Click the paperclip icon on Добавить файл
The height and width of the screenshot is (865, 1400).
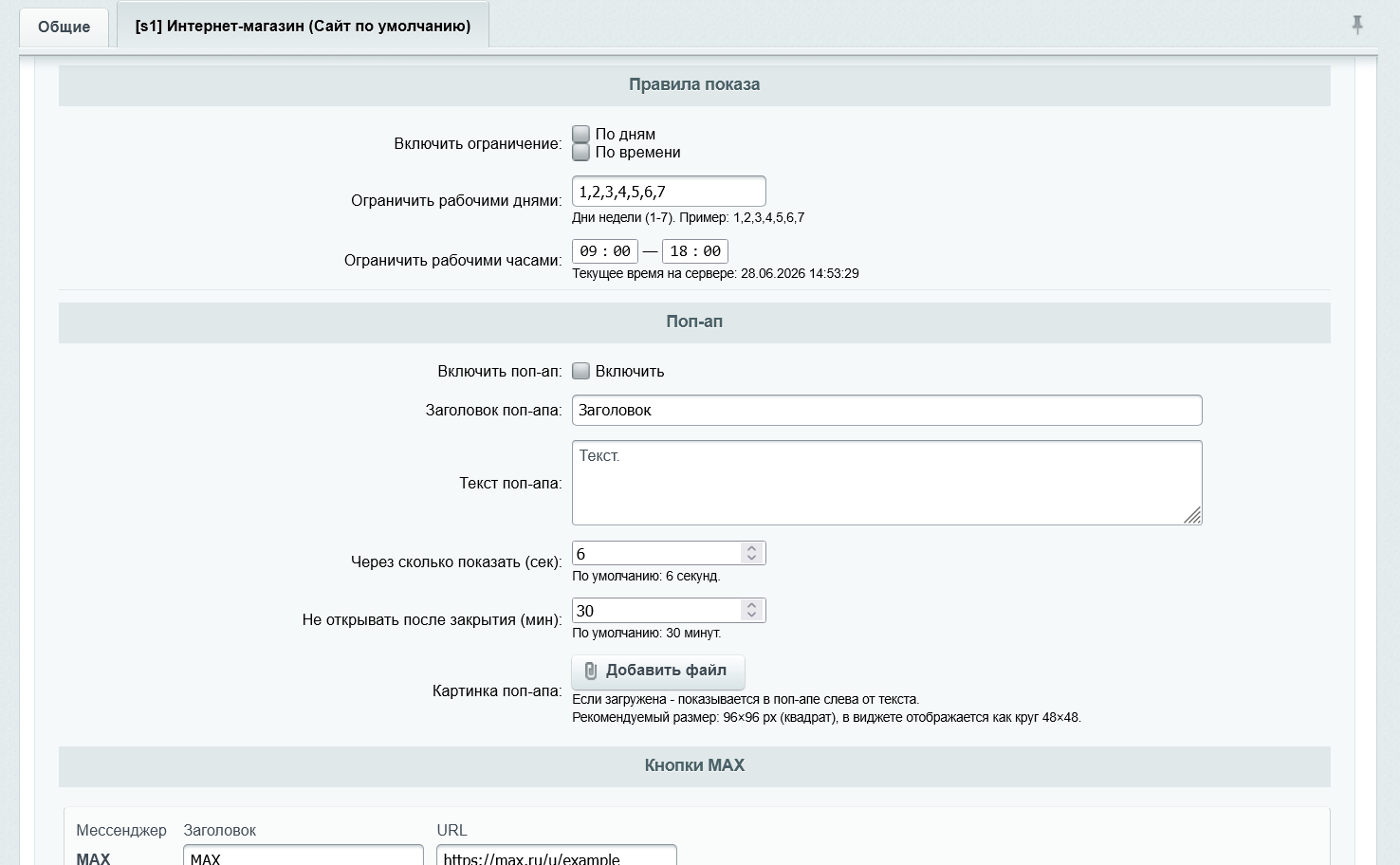[x=590, y=671]
